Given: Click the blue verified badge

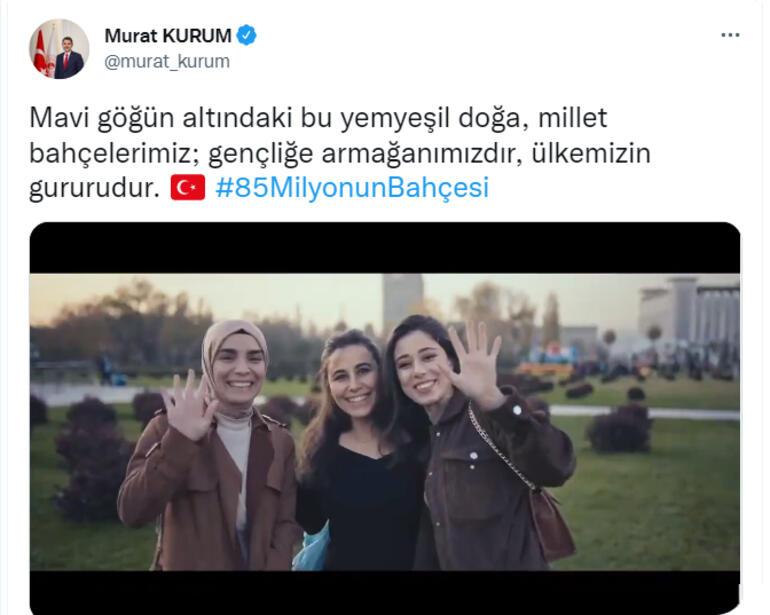Looking at the screenshot, I should coord(247,35).
